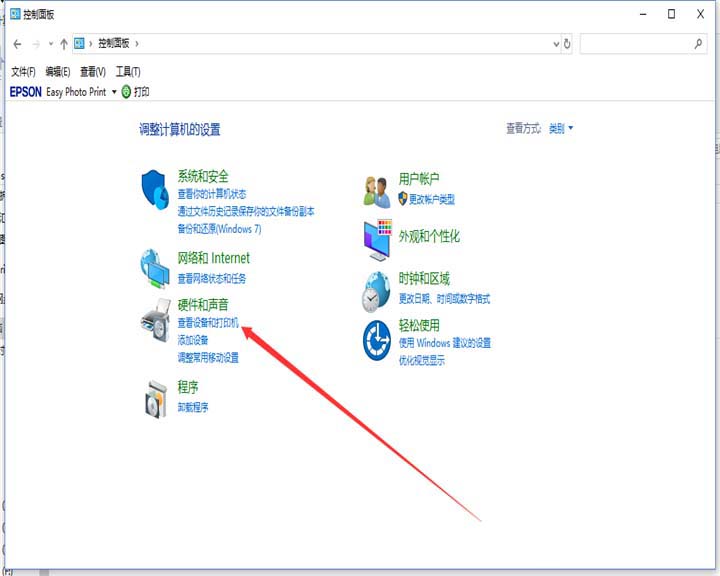Click 卸载程序 link
This screenshot has width=720, height=576.
point(193,407)
